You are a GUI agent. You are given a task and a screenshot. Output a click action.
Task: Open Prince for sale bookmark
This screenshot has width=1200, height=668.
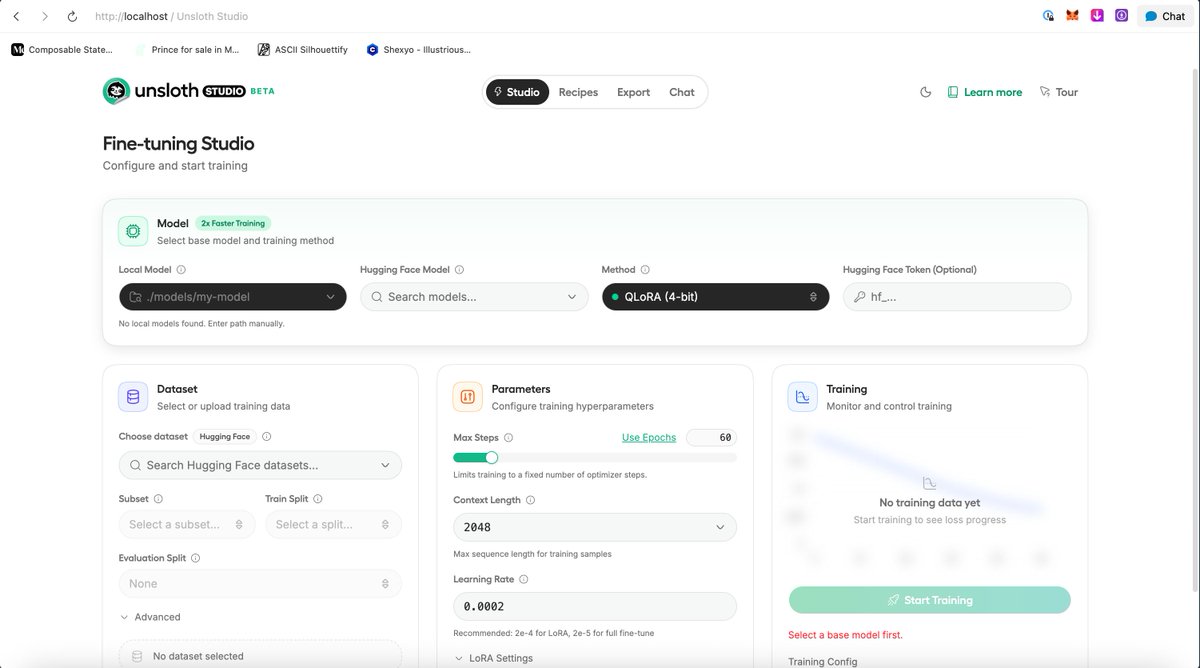(188, 49)
